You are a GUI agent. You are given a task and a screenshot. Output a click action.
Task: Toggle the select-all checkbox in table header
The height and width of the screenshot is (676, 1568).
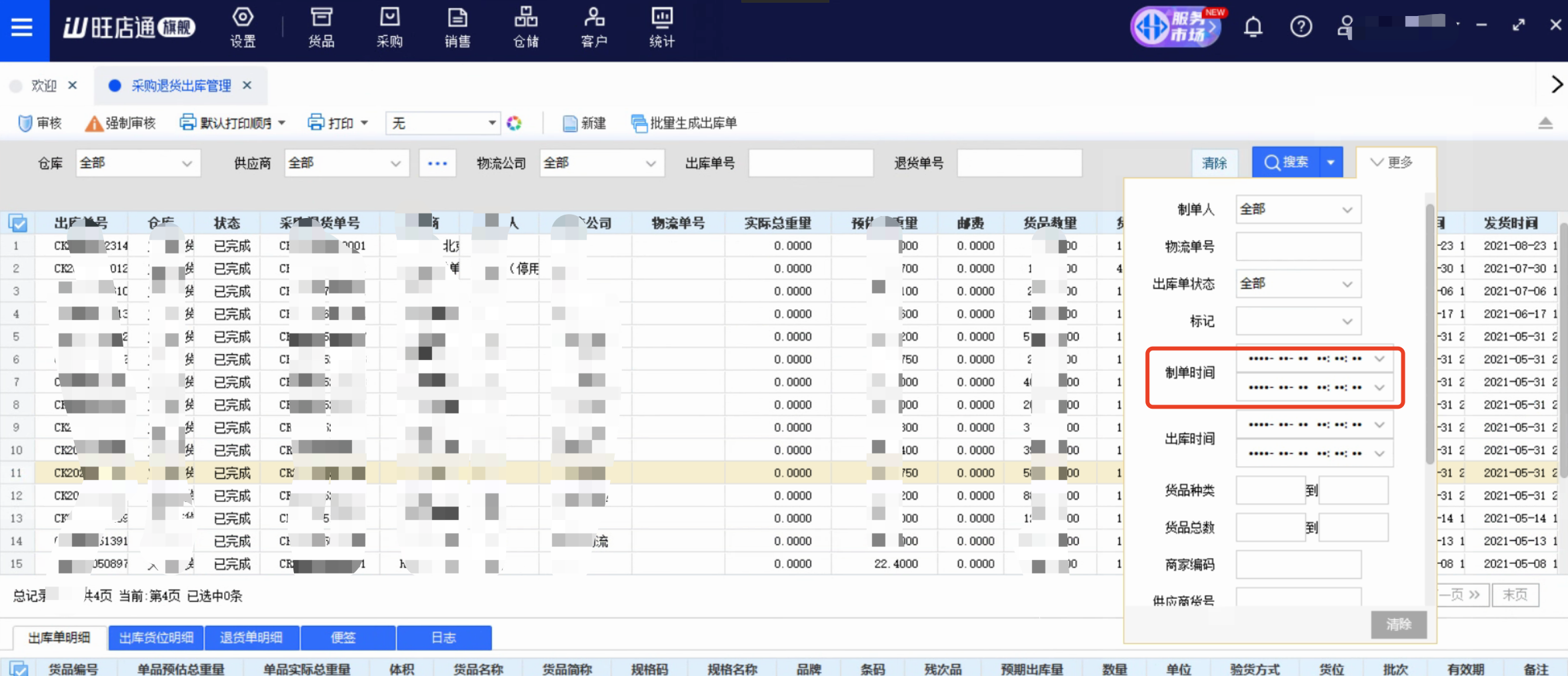click(x=19, y=223)
